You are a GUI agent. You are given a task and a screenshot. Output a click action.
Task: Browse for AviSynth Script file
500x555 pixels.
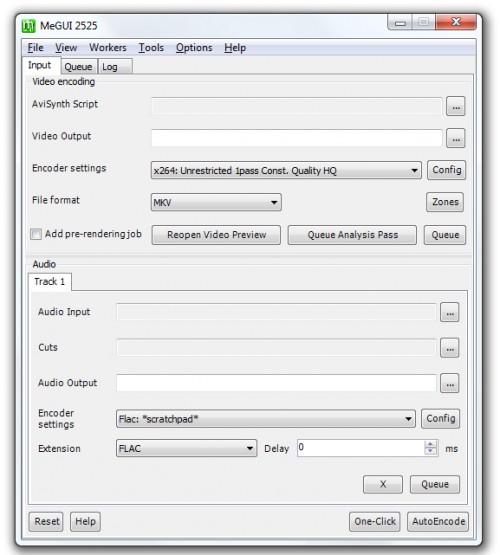pyautogui.click(x=455, y=106)
